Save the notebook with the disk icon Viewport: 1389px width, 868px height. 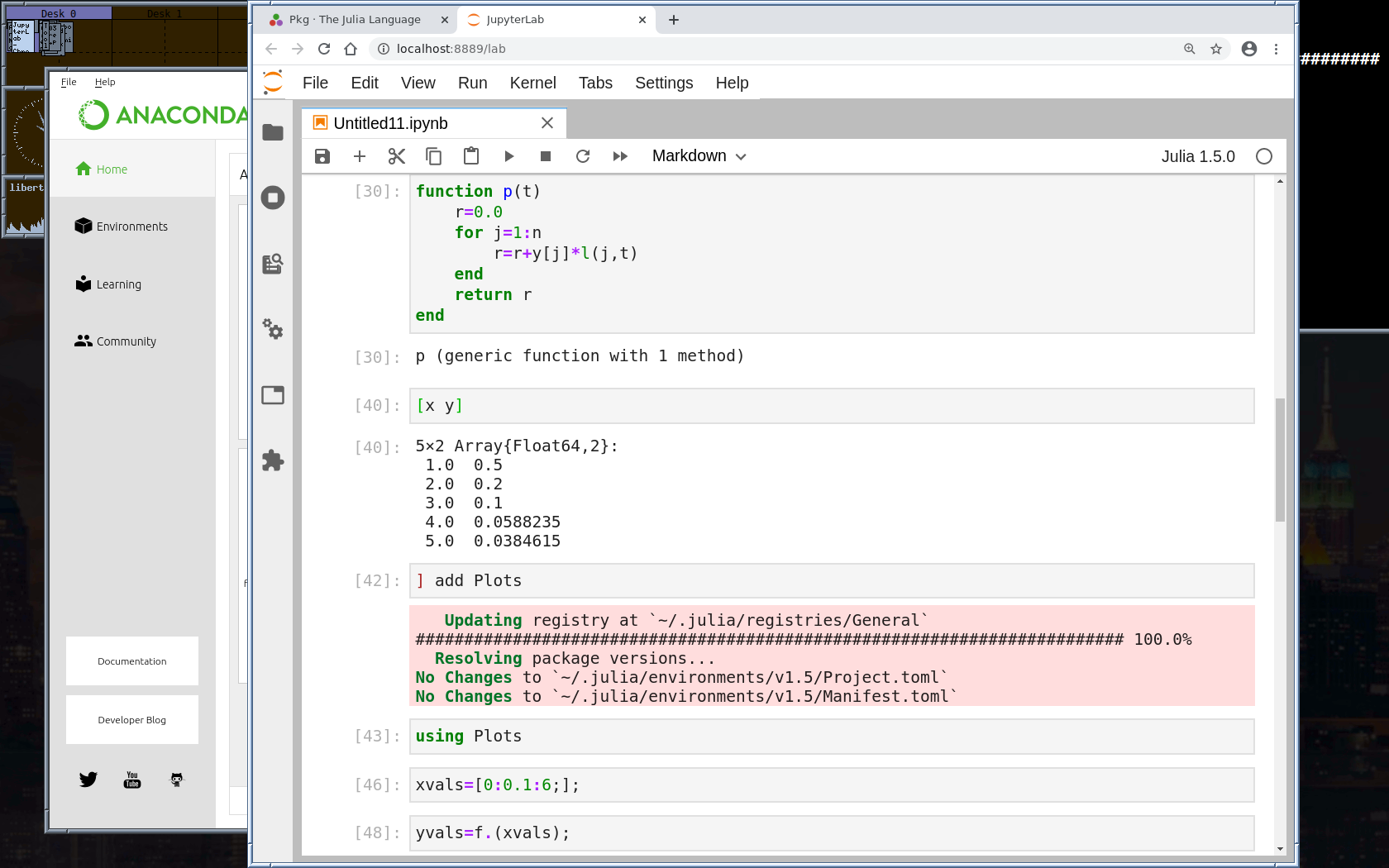coord(322,156)
